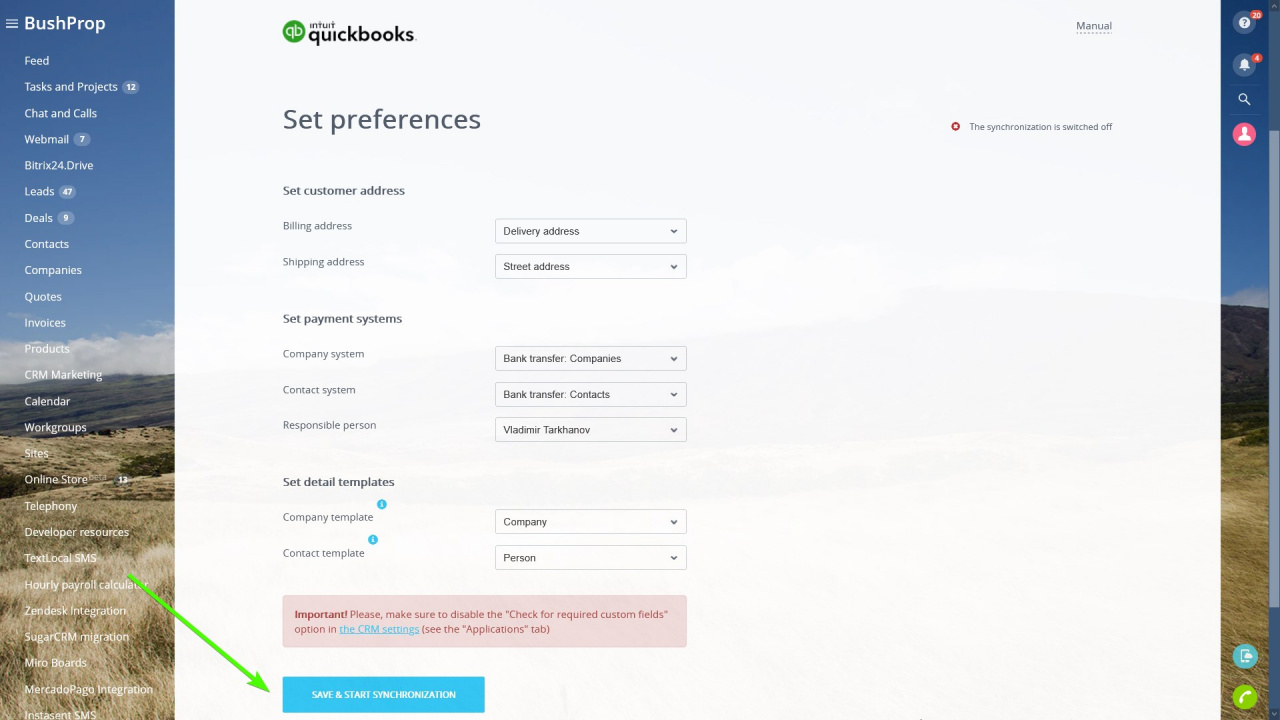Open the pink user profile avatar
Image resolution: width=1280 pixels, height=720 pixels.
1244,134
